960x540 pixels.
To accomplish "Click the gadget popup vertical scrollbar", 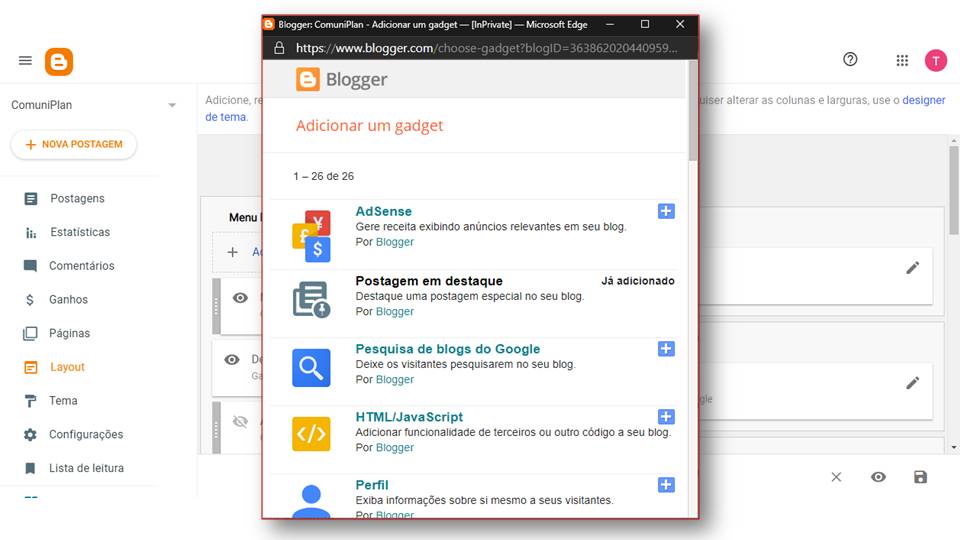I will click(692, 111).
